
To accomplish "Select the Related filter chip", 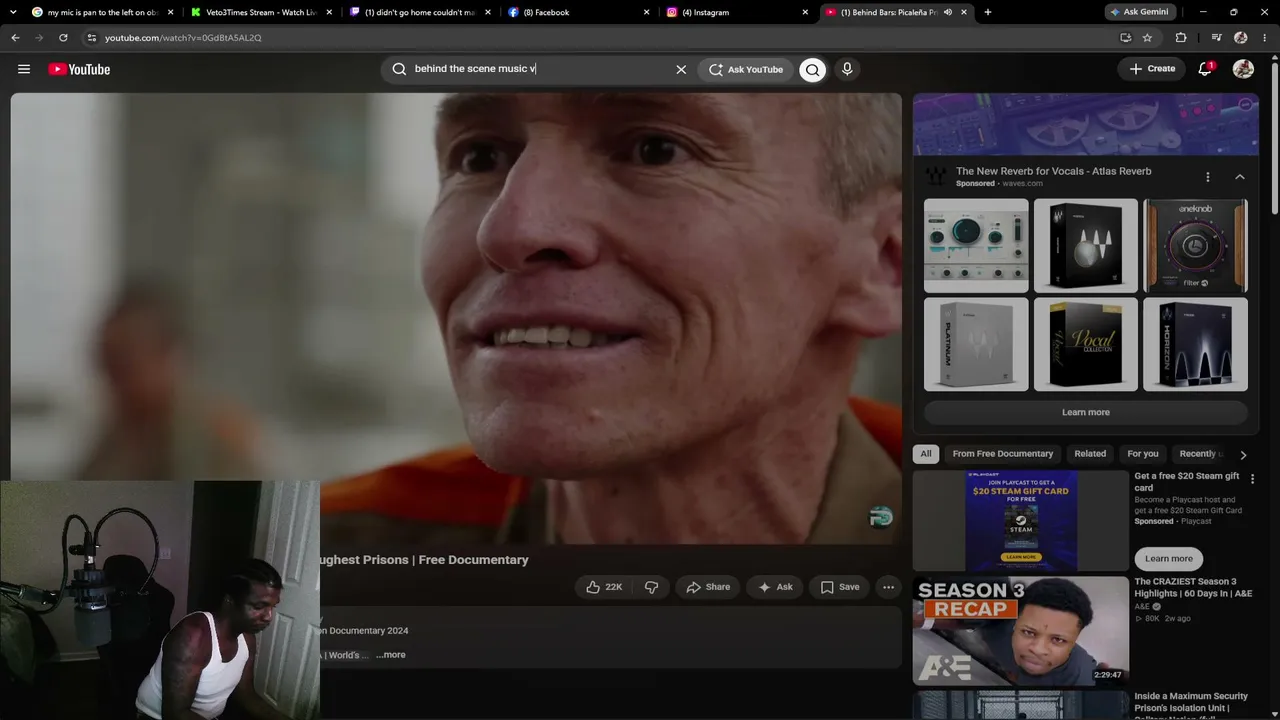I will (x=1090, y=454).
